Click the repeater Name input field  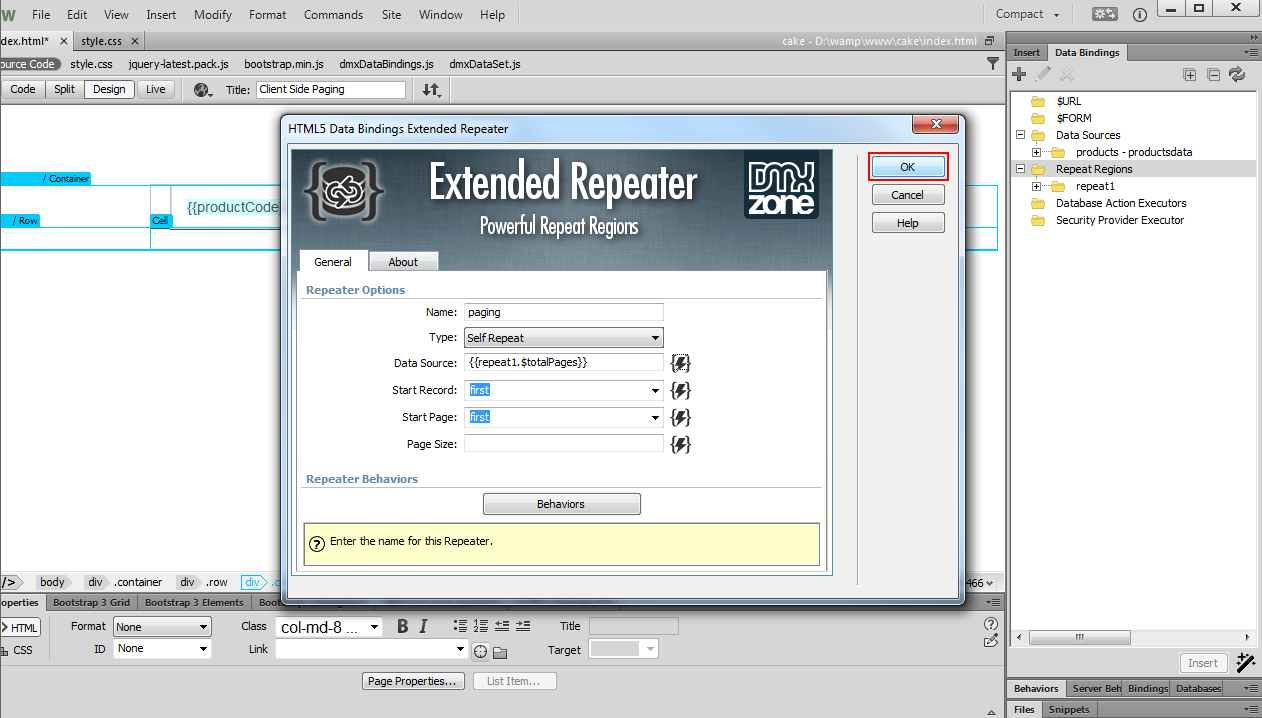(564, 312)
